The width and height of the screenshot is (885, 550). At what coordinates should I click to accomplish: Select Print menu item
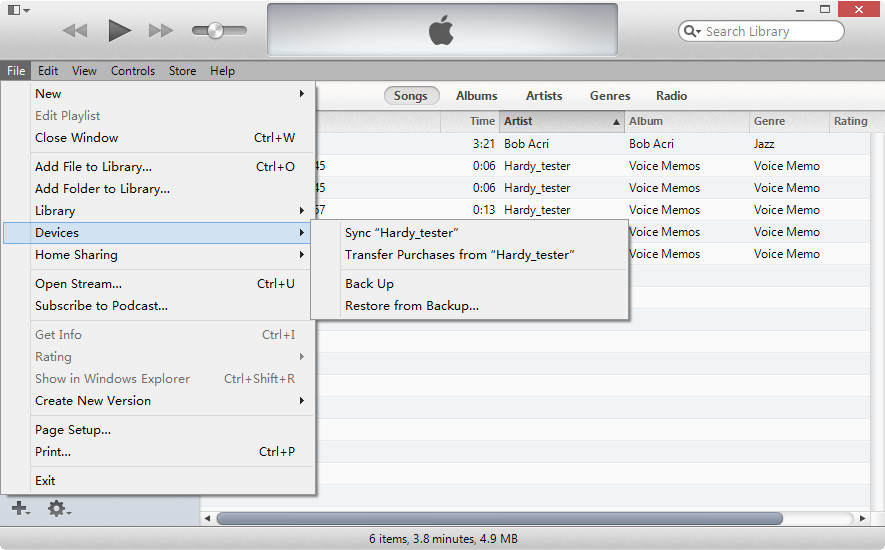158,452
